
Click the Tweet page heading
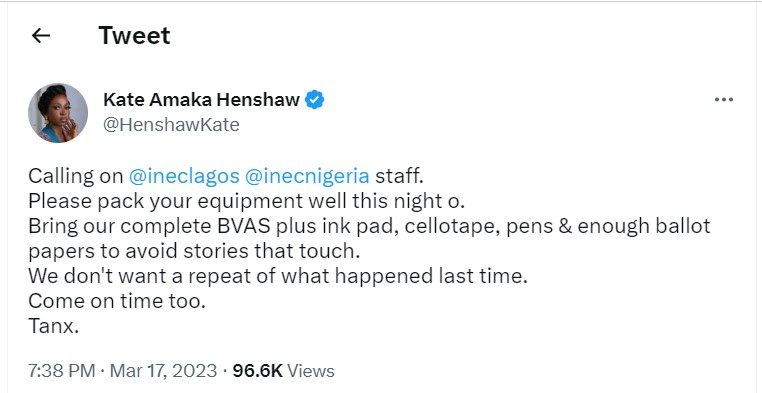(x=134, y=35)
